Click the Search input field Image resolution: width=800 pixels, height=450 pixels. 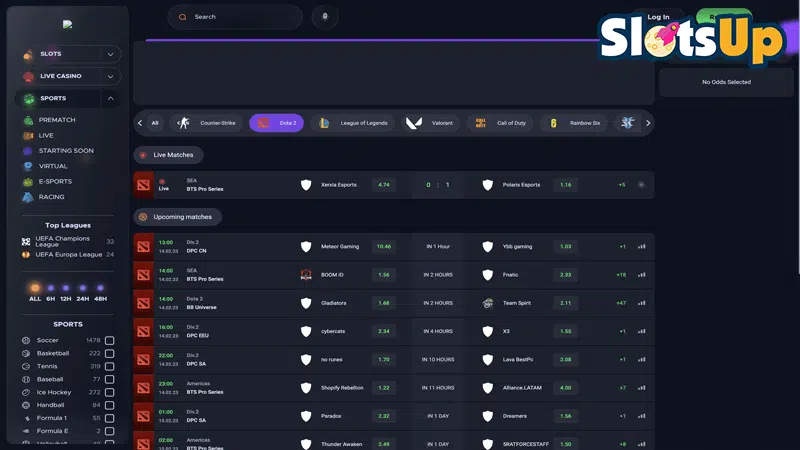pyautogui.click(x=235, y=17)
